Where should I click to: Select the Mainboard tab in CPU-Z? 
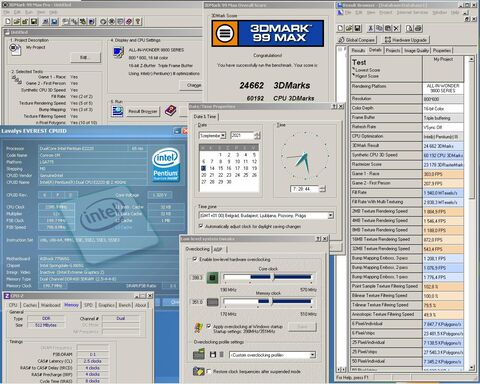pos(50,305)
